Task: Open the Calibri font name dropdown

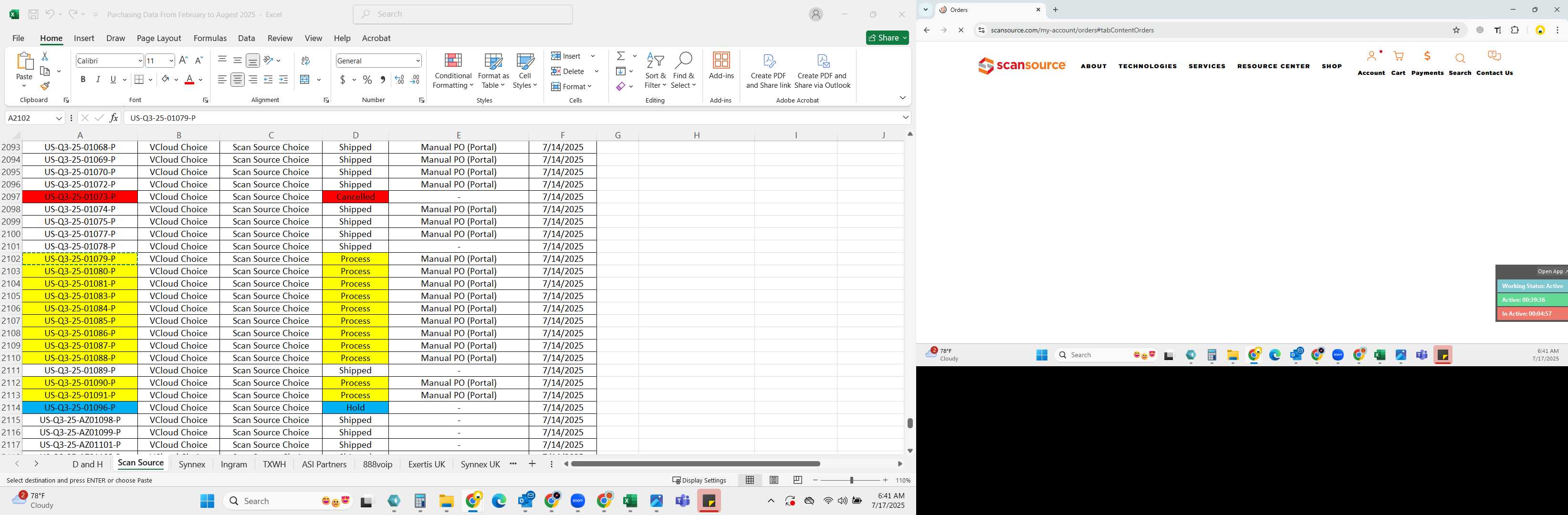Action: pyautogui.click(x=140, y=61)
